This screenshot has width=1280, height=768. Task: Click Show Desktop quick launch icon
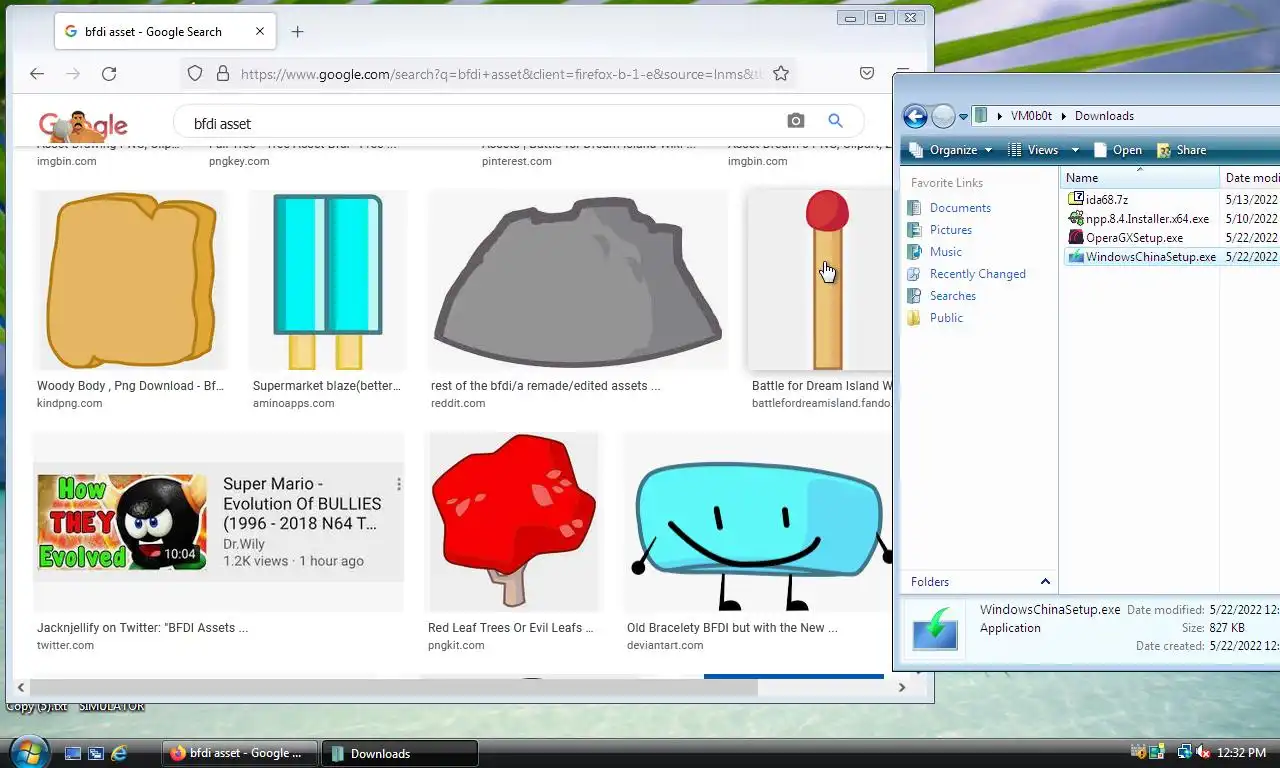coord(73,753)
